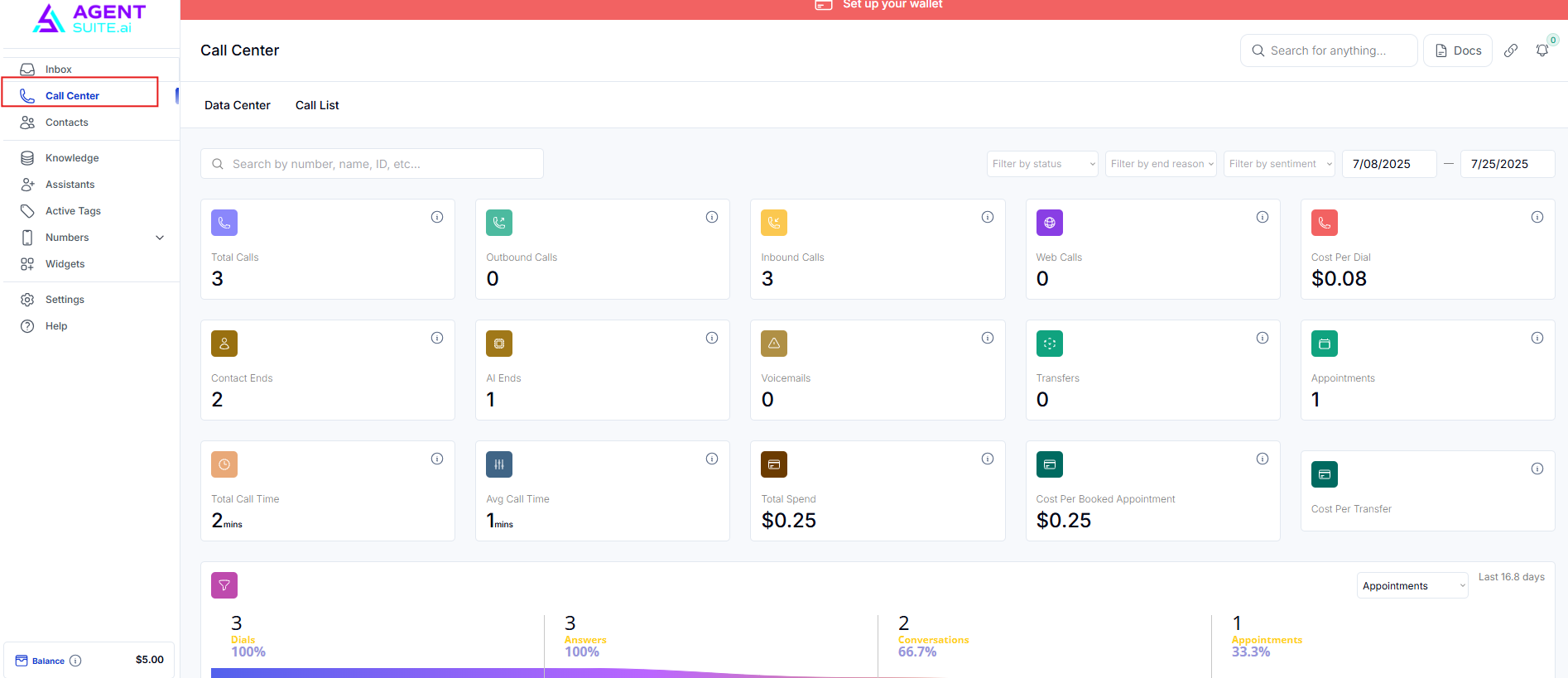Show info for Total Call Time card

437,459
